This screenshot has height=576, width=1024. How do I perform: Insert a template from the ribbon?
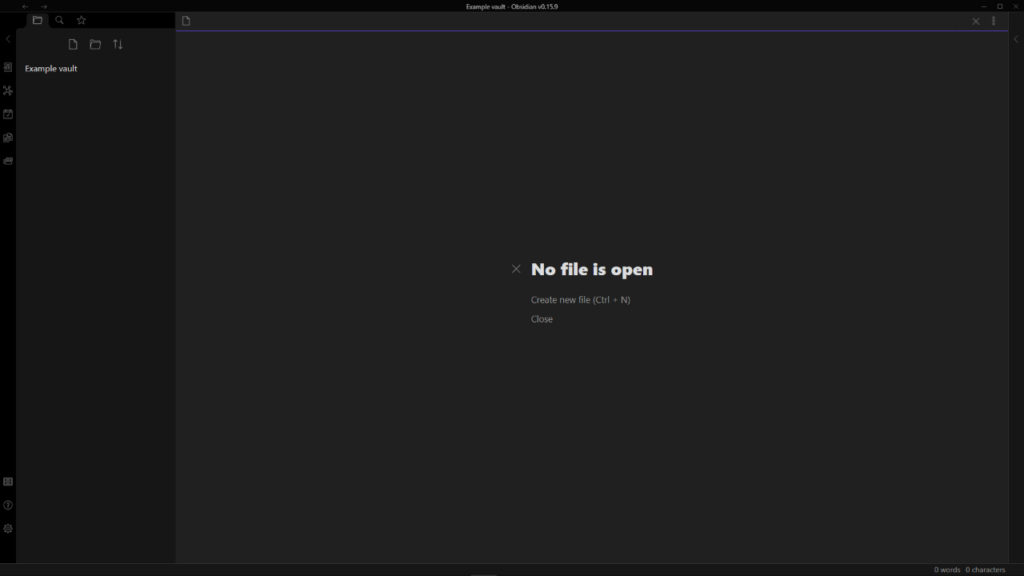click(x=7, y=137)
